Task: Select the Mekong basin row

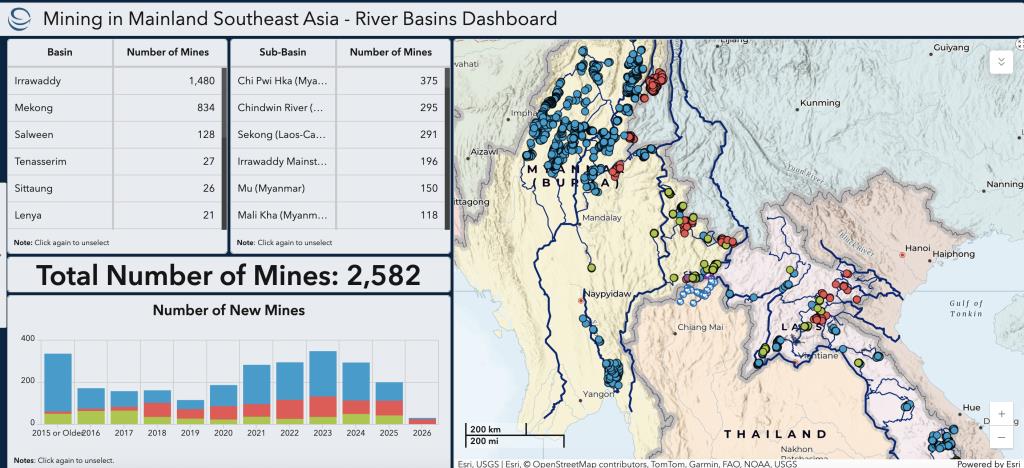Action: pyautogui.click(x=115, y=108)
